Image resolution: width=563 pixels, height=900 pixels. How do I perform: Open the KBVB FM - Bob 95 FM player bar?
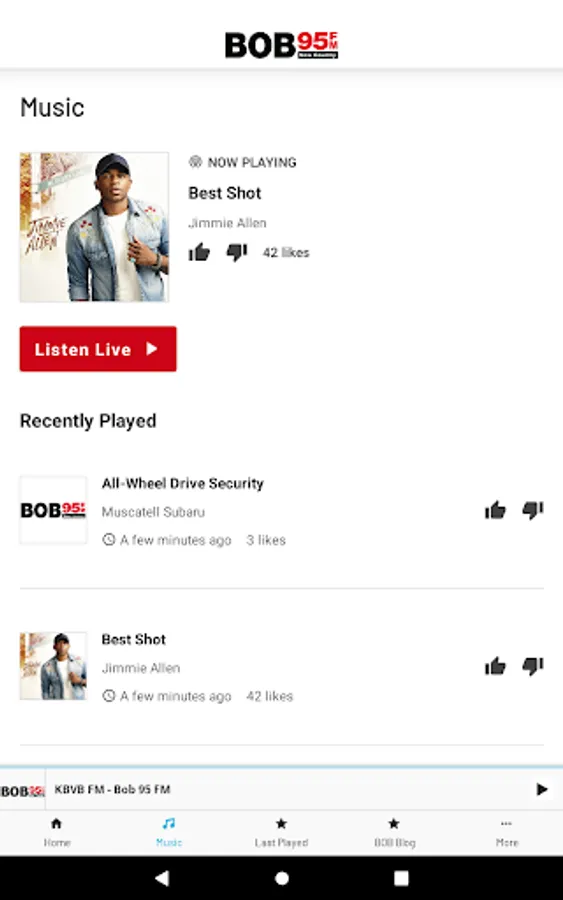(x=281, y=789)
